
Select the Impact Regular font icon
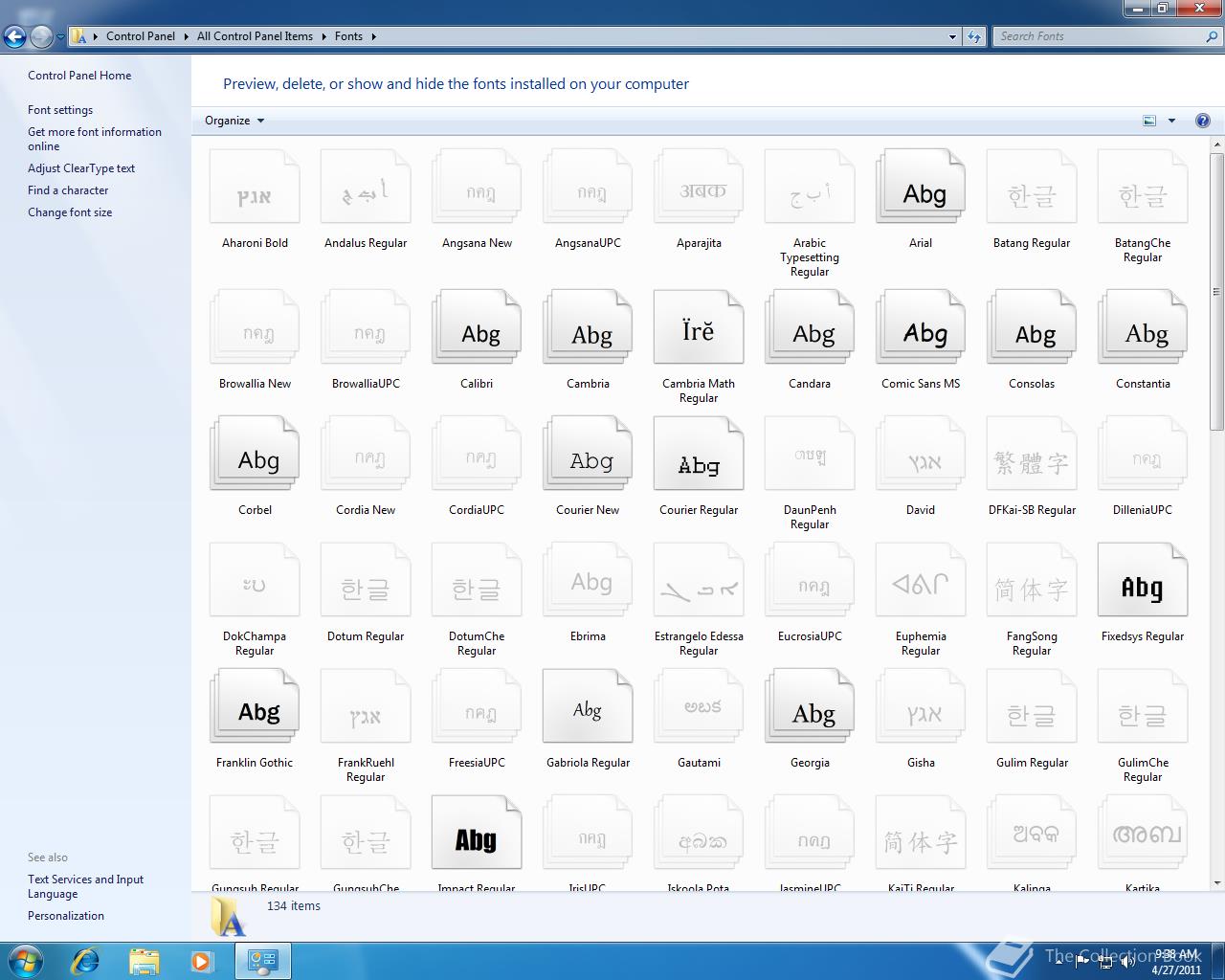coord(477,833)
